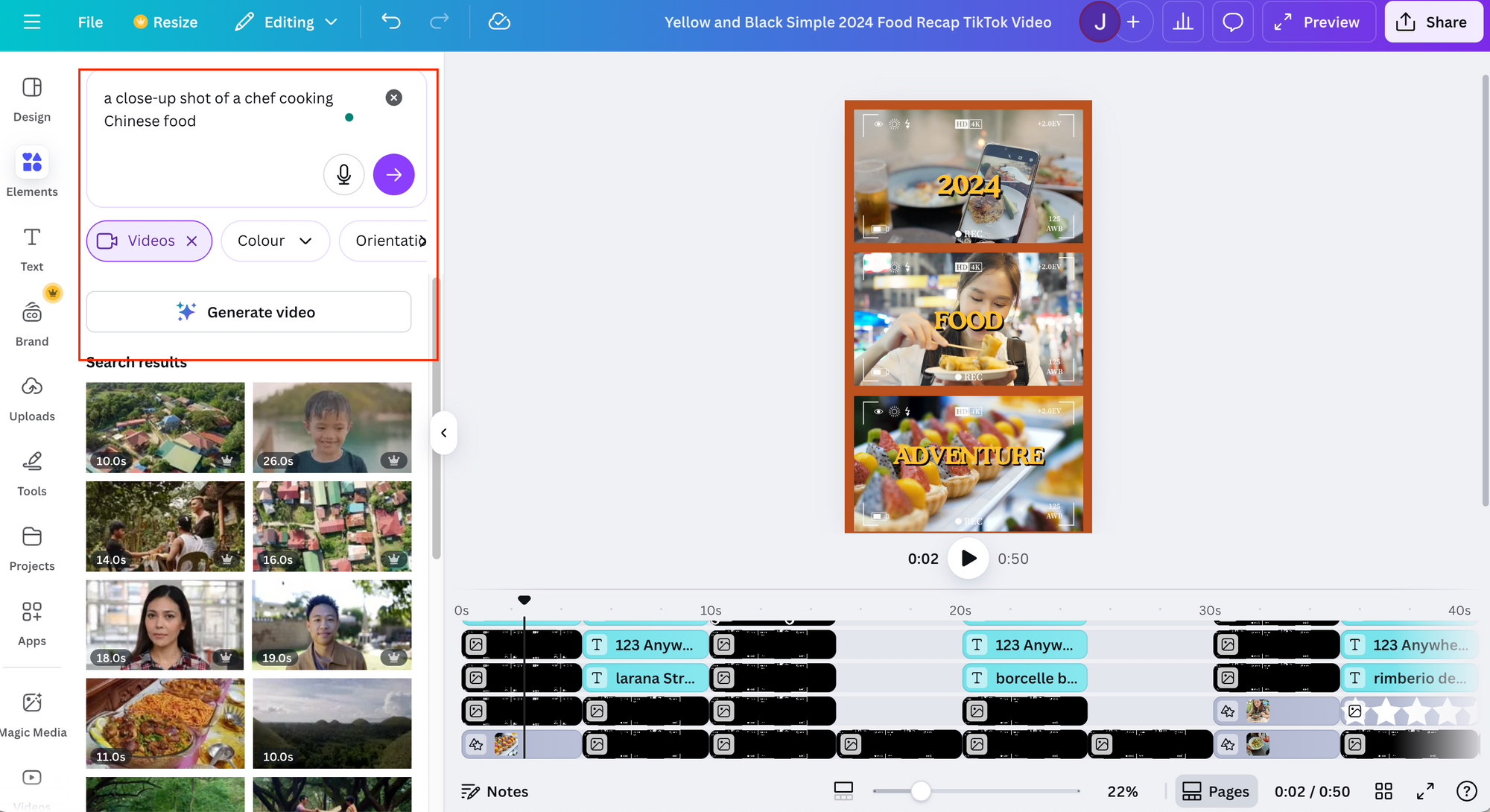Switch to the Text tab
Image resolution: width=1490 pixels, height=812 pixels.
tap(32, 250)
